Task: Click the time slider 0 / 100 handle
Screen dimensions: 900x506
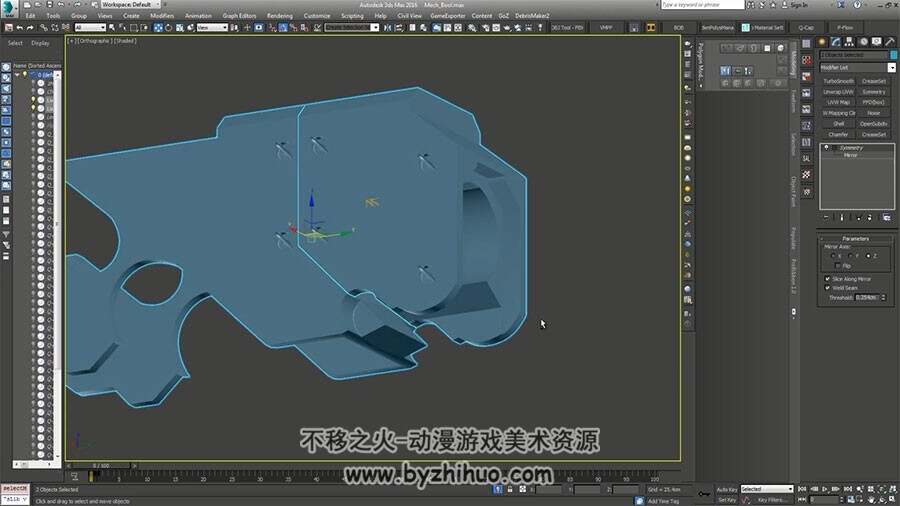Action: tap(101, 466)
